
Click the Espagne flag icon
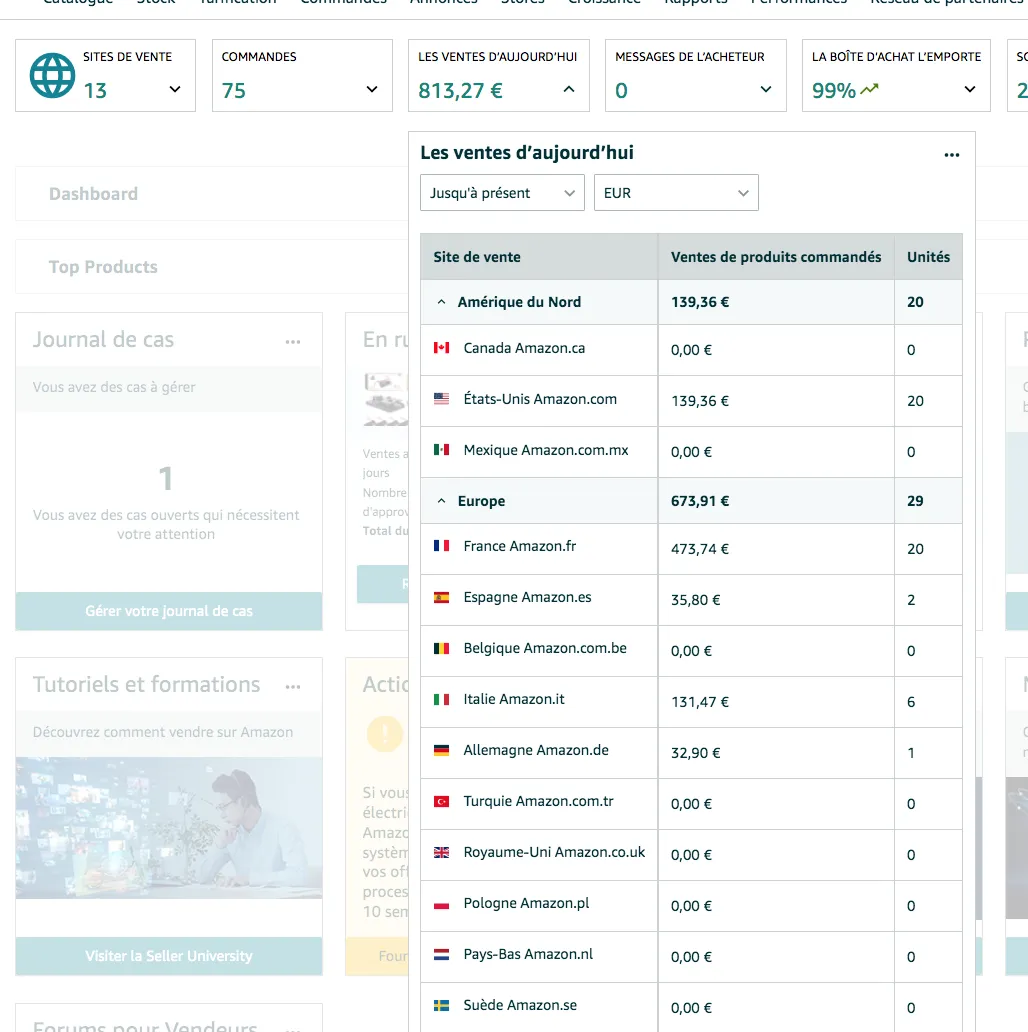pyautogui.click(x=442, y=597)
